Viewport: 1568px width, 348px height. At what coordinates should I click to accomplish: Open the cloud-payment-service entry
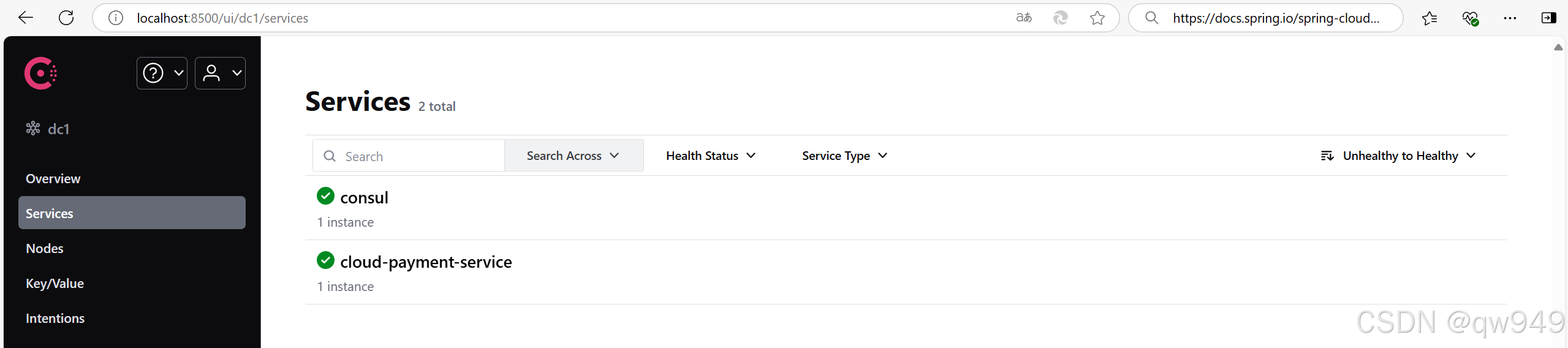(x=426, y=262)
